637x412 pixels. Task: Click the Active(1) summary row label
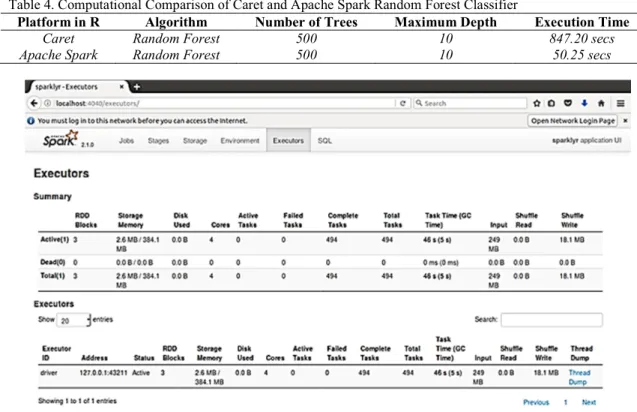pos(54,240)
